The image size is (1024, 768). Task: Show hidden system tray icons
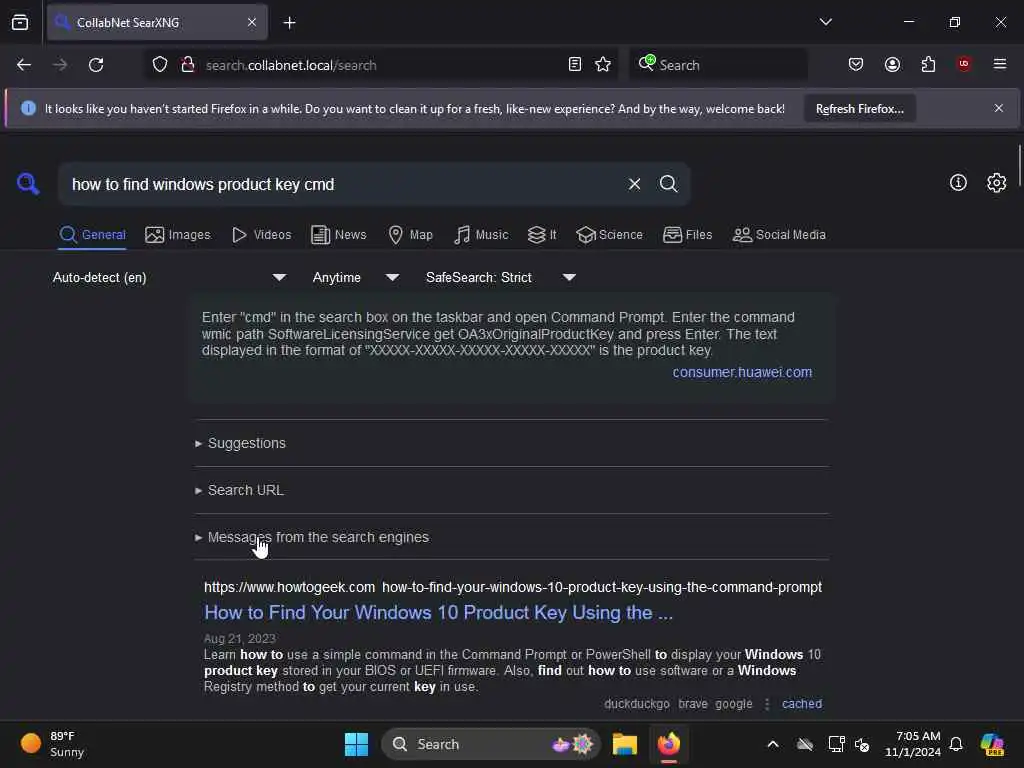point(773,744)
